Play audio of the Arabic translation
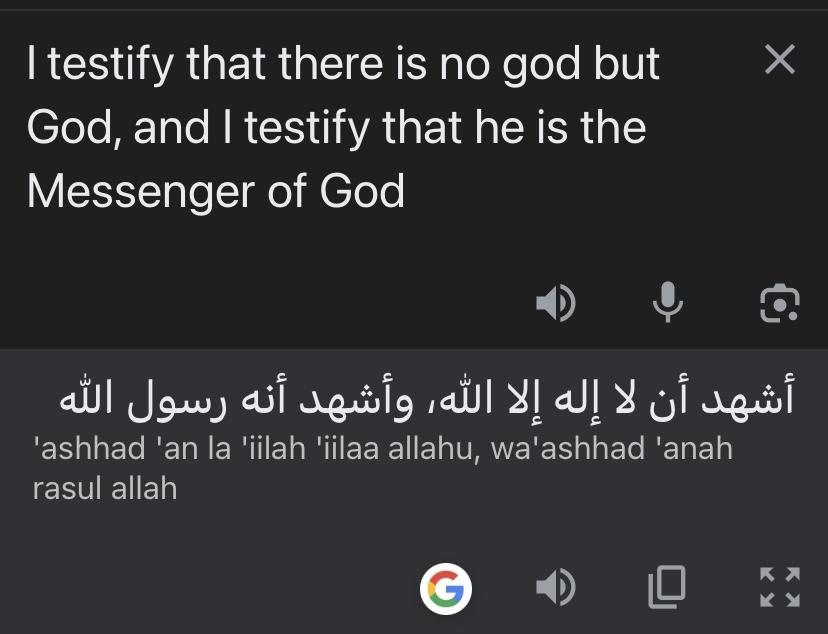 pyautogui.click(x=555, y=587)
